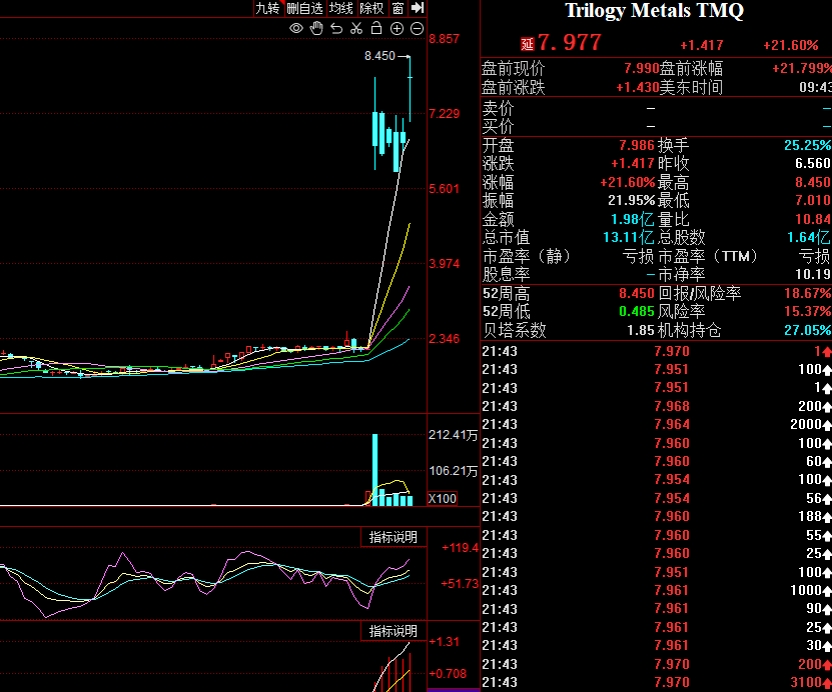Select the scissors cut tool

pyautogui.click(x=357, y=28)
